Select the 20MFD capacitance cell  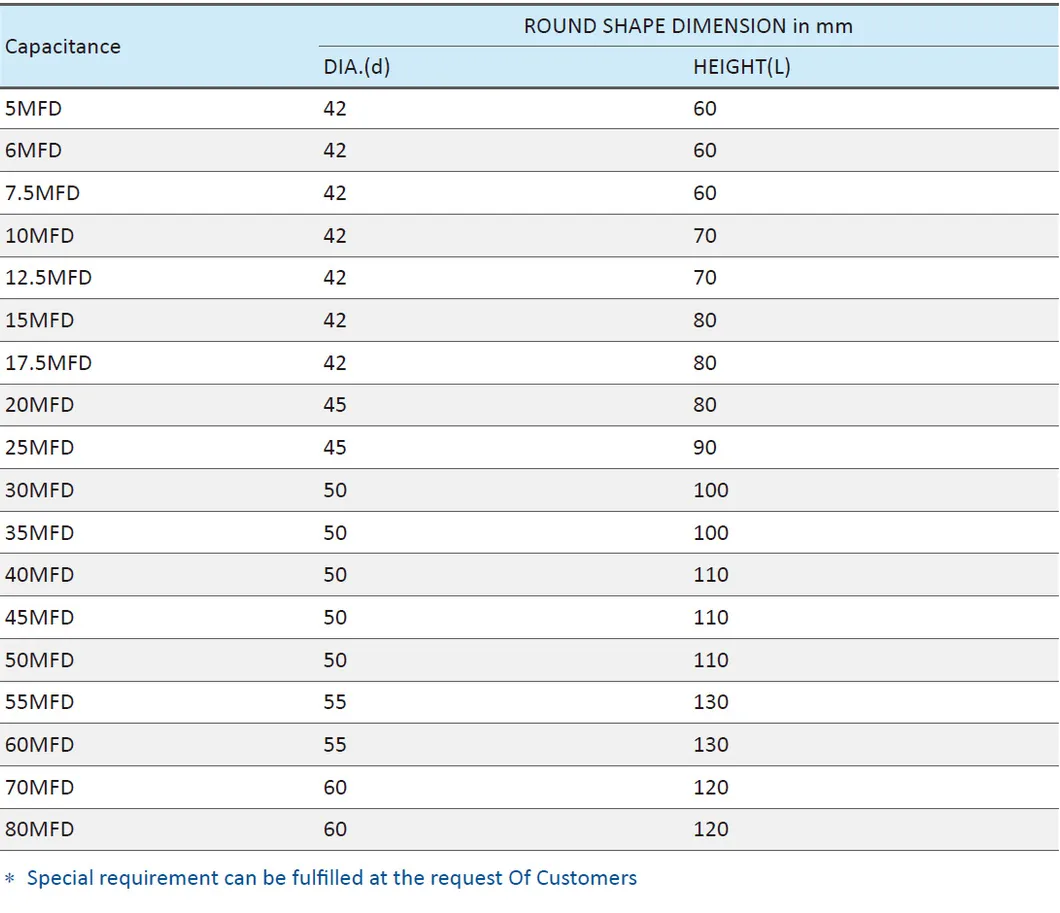(x=39, y=405)
